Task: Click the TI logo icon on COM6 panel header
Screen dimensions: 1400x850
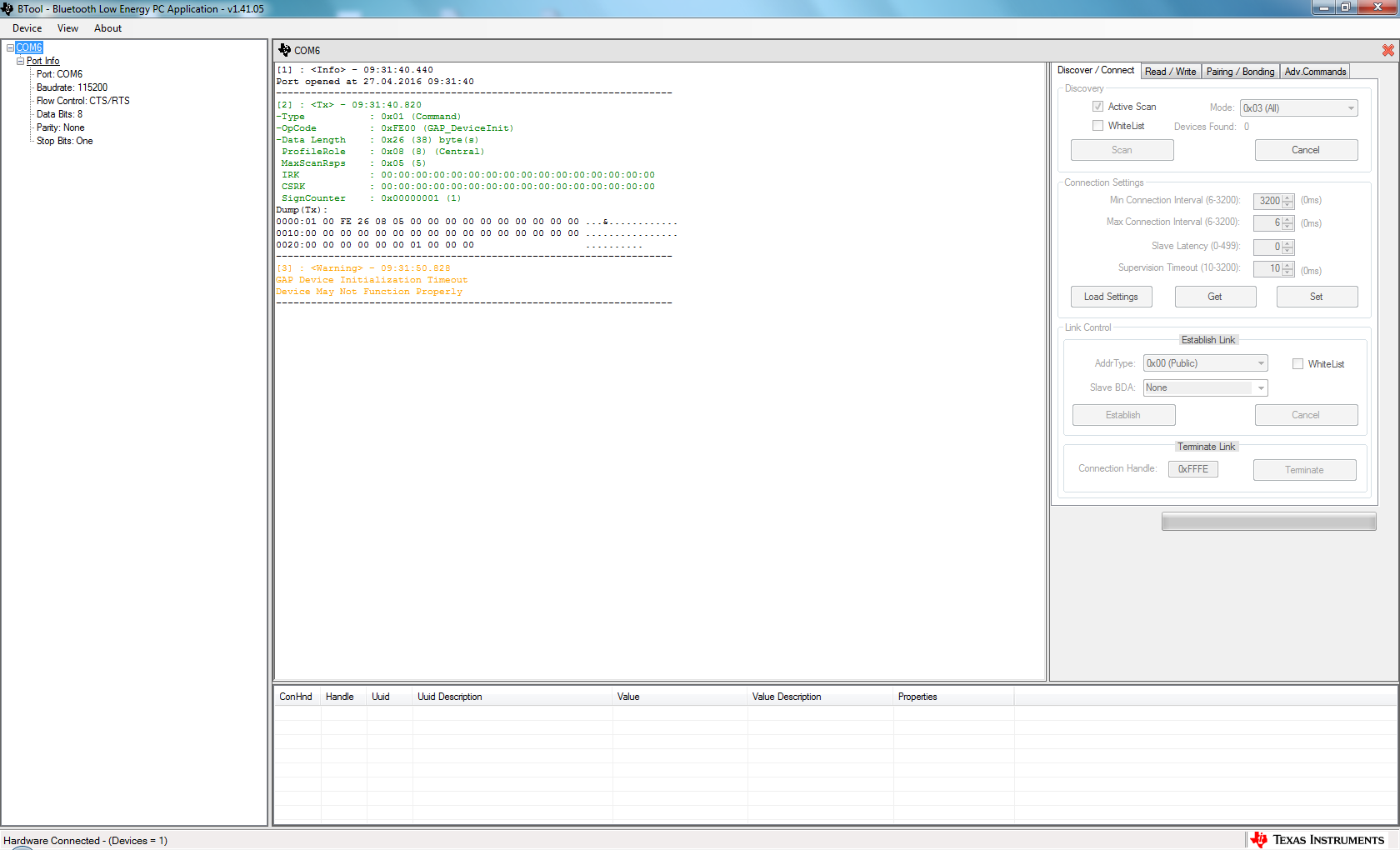Action: click(284, 50)
